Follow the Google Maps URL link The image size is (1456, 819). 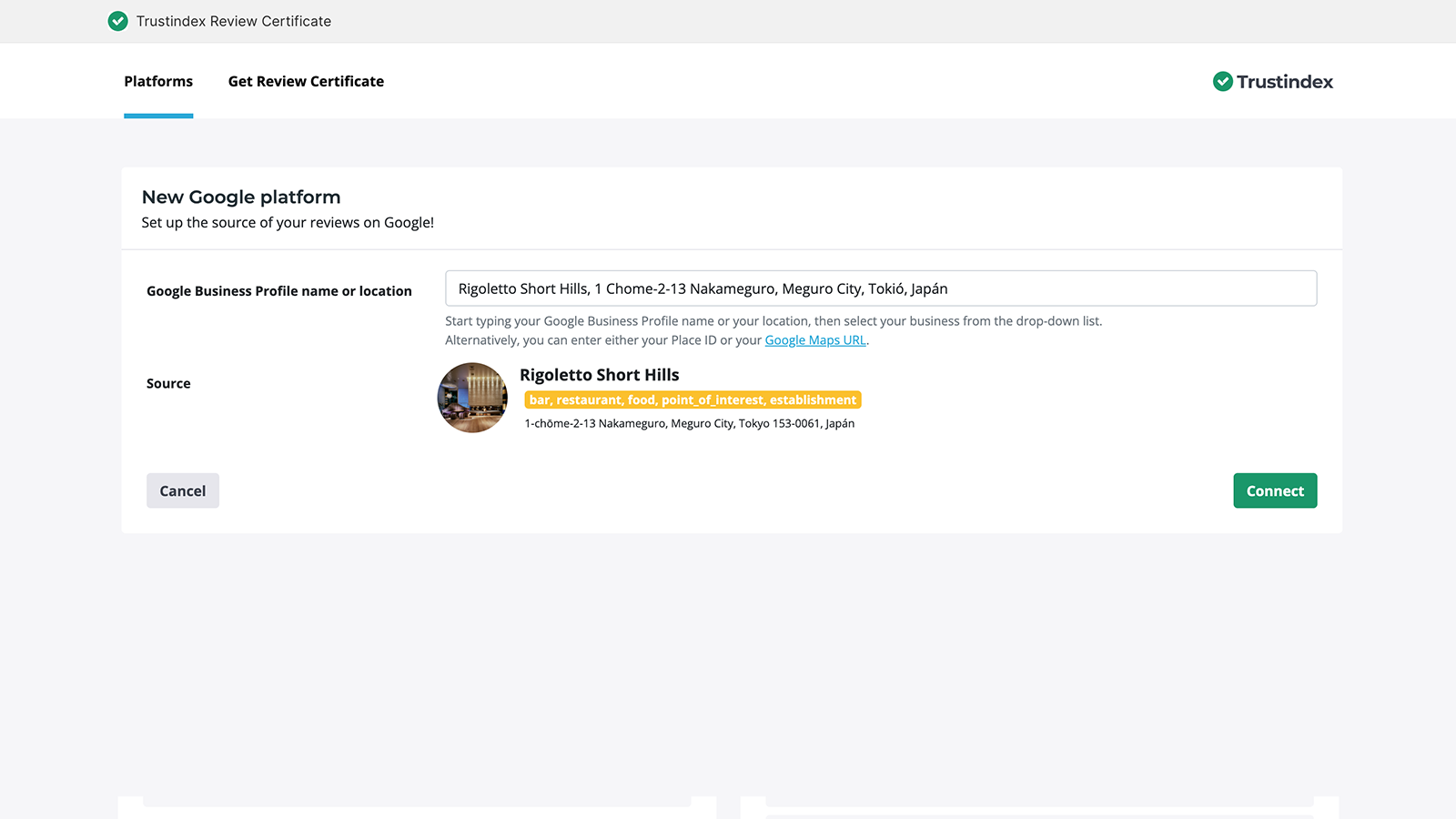point(815,340)
